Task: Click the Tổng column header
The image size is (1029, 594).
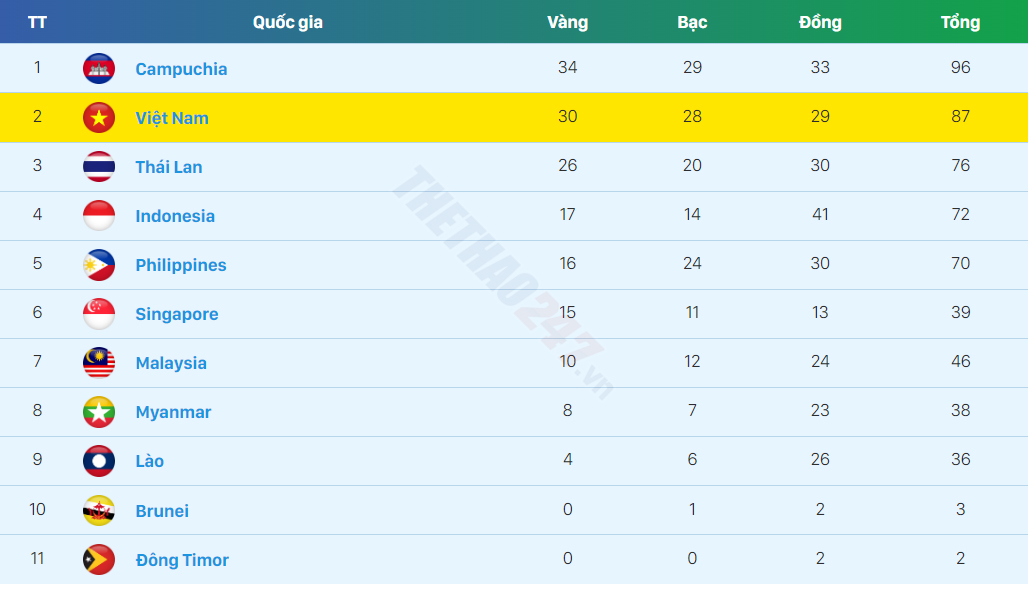Action: tap(960, 22)
